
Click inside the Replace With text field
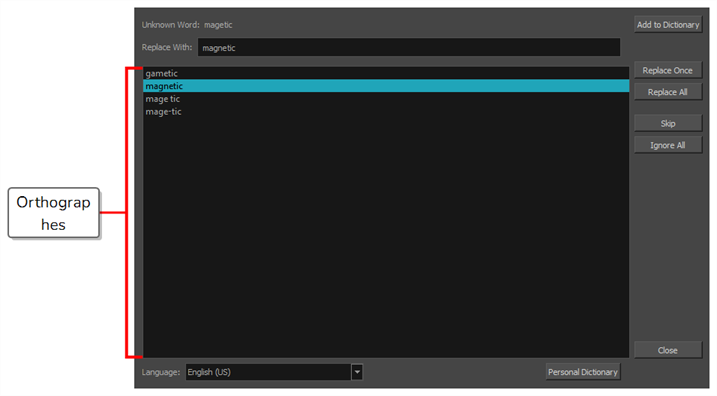click(409, 48)
